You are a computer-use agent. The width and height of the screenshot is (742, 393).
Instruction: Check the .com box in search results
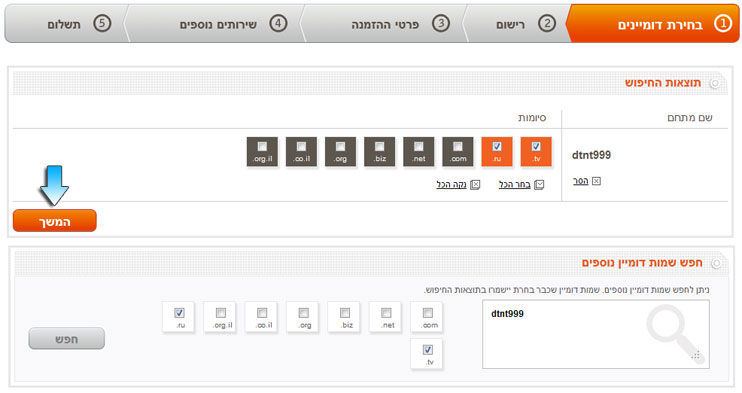458,146
